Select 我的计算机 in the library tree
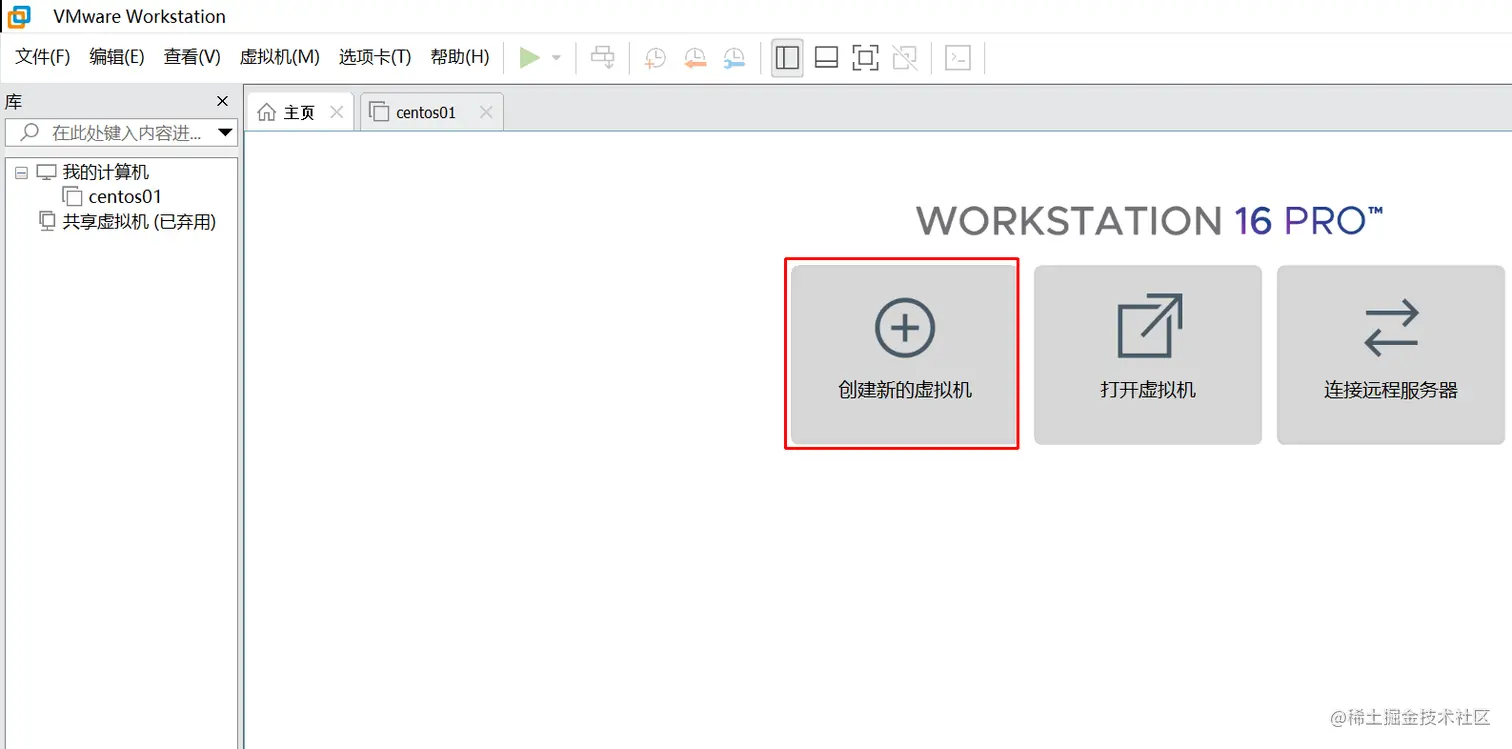The height and width of the screenshot is (749, 1512). (105, 173)
